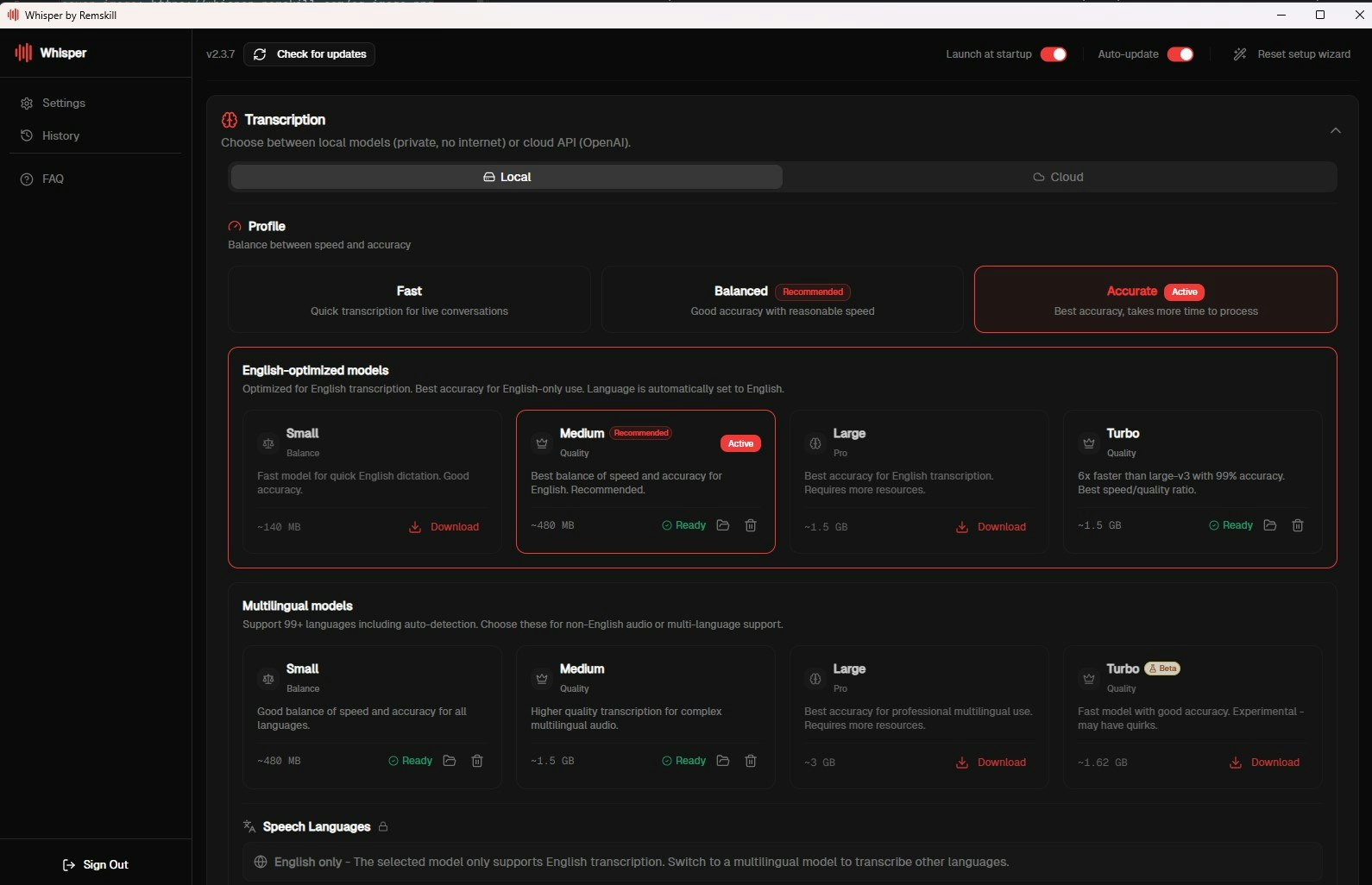Select the English Turbo model card
The height and width of the screenshot is (885, 1372).
tap(1193, 481)
